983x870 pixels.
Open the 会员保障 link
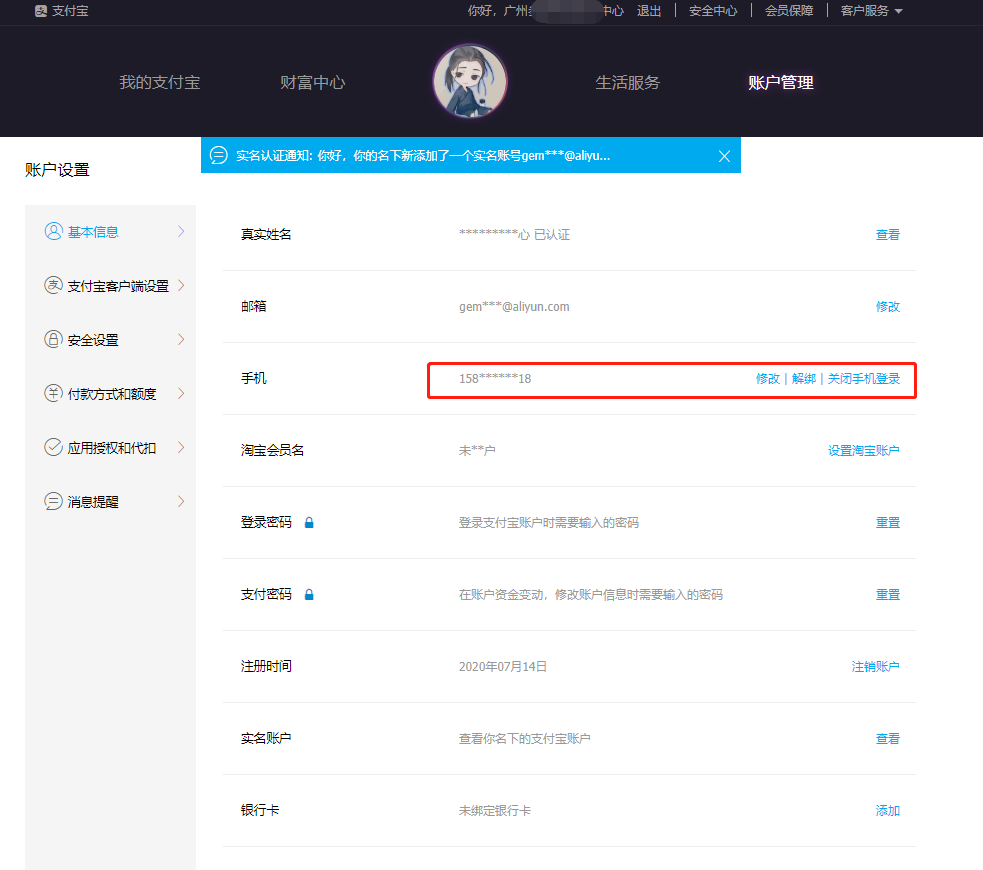[789, 11]
